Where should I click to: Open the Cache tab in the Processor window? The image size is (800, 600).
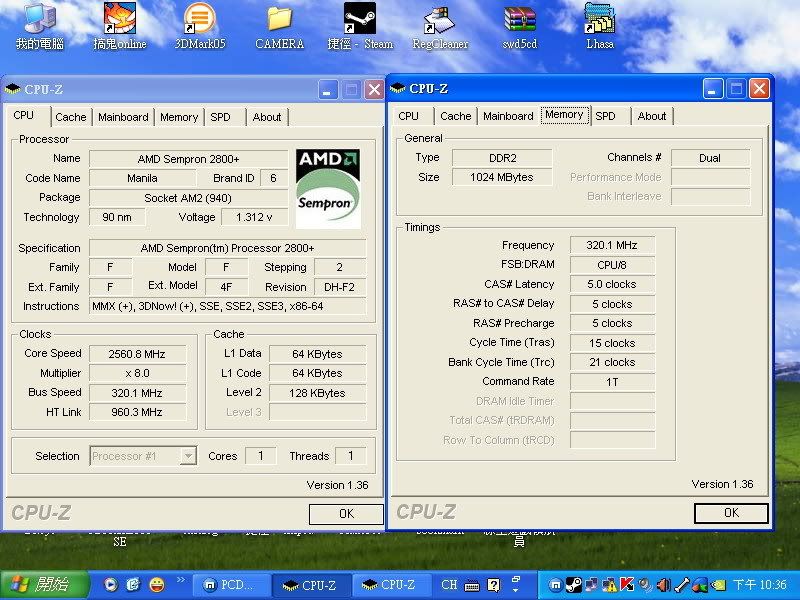coord(70,117)
